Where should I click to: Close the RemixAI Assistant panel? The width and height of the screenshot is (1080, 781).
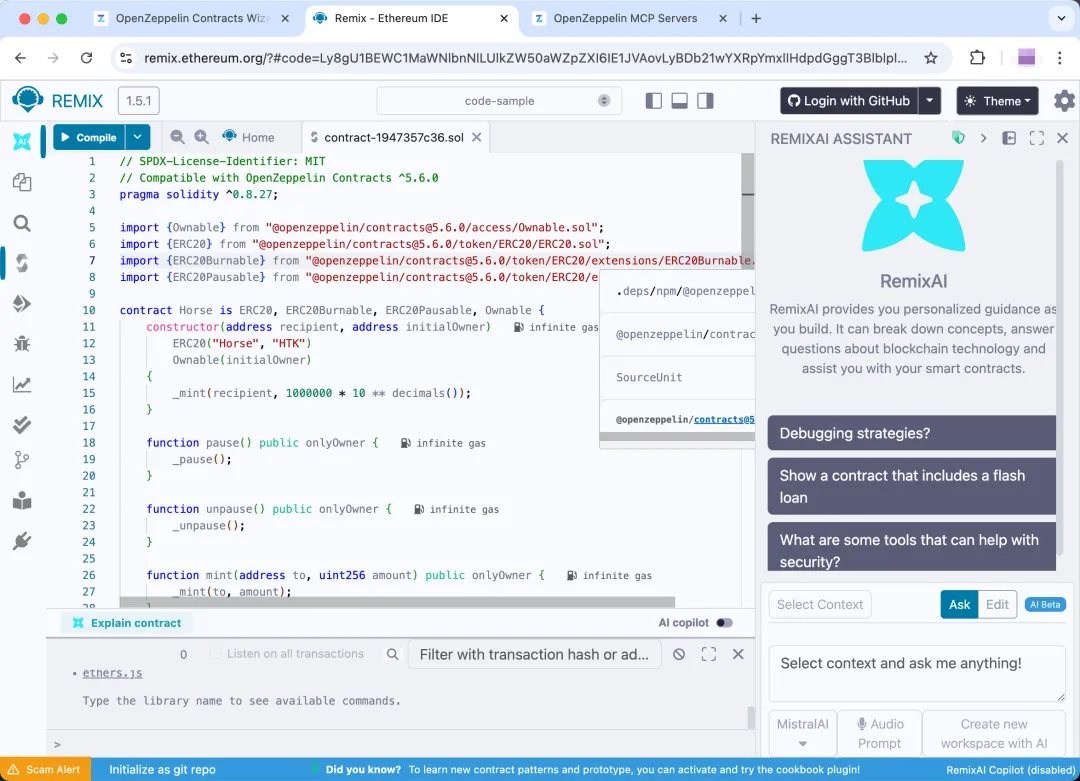[x=1062, y=138]
